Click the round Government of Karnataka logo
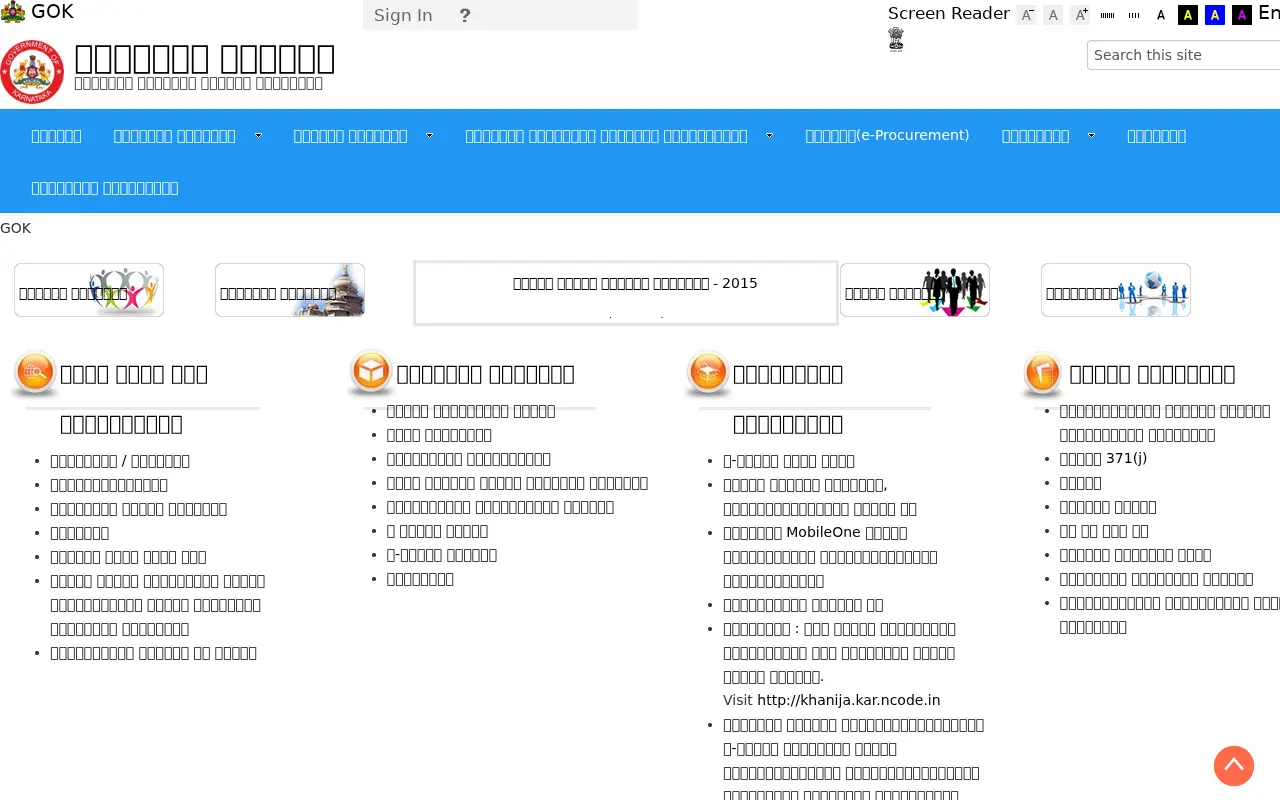The width and height of the screenshot is (1280, 800). [32, 72]
